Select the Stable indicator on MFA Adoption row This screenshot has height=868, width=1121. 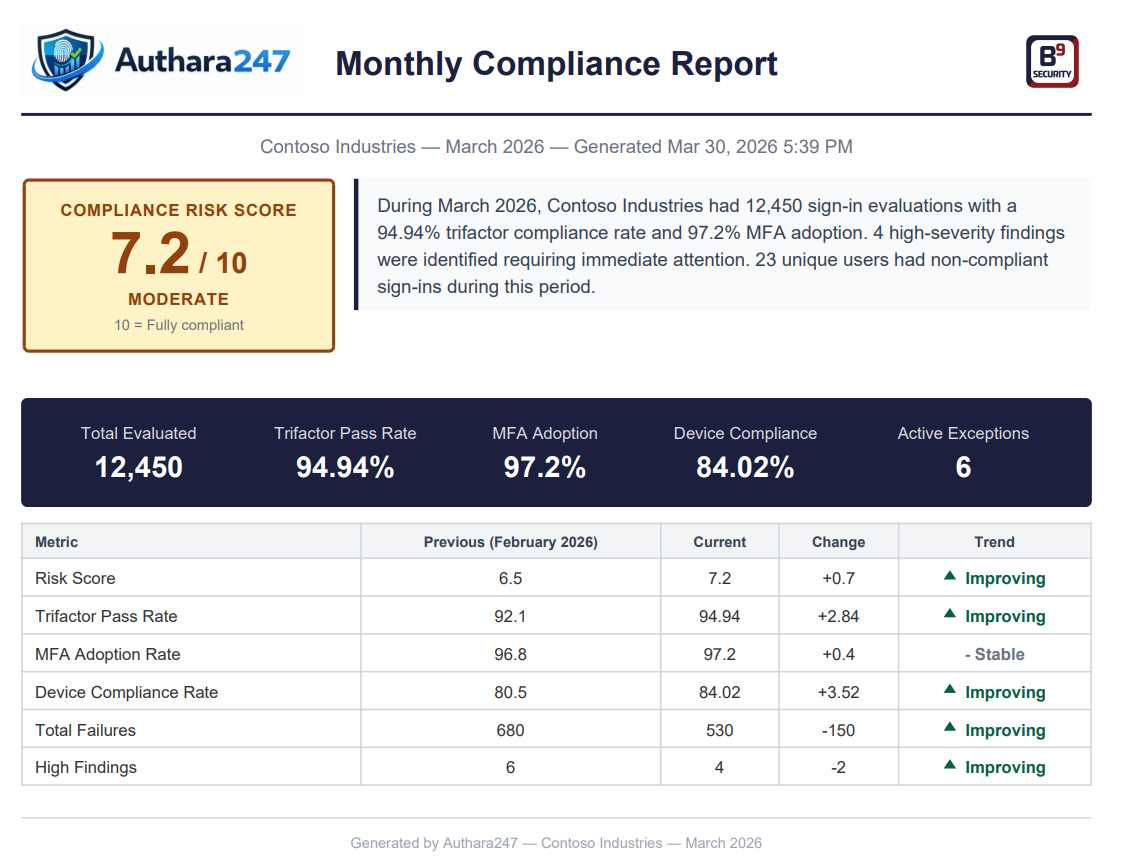coord(994,654)
